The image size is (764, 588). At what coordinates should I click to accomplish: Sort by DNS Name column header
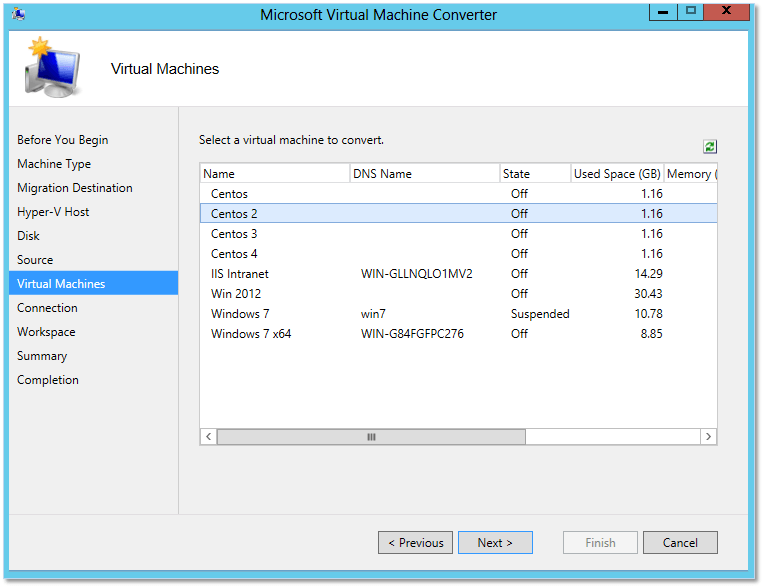424,173
